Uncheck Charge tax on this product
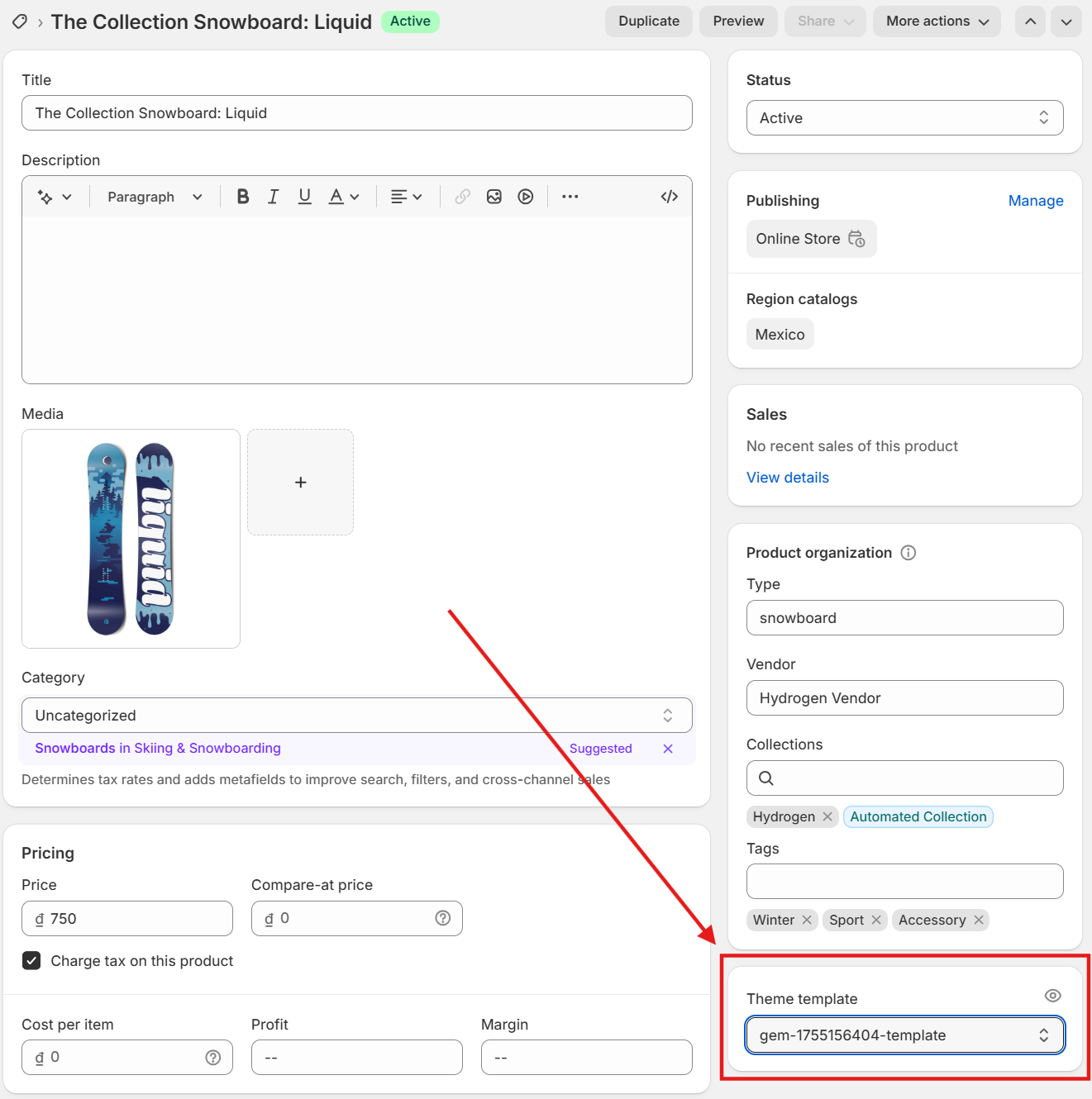 31,960
